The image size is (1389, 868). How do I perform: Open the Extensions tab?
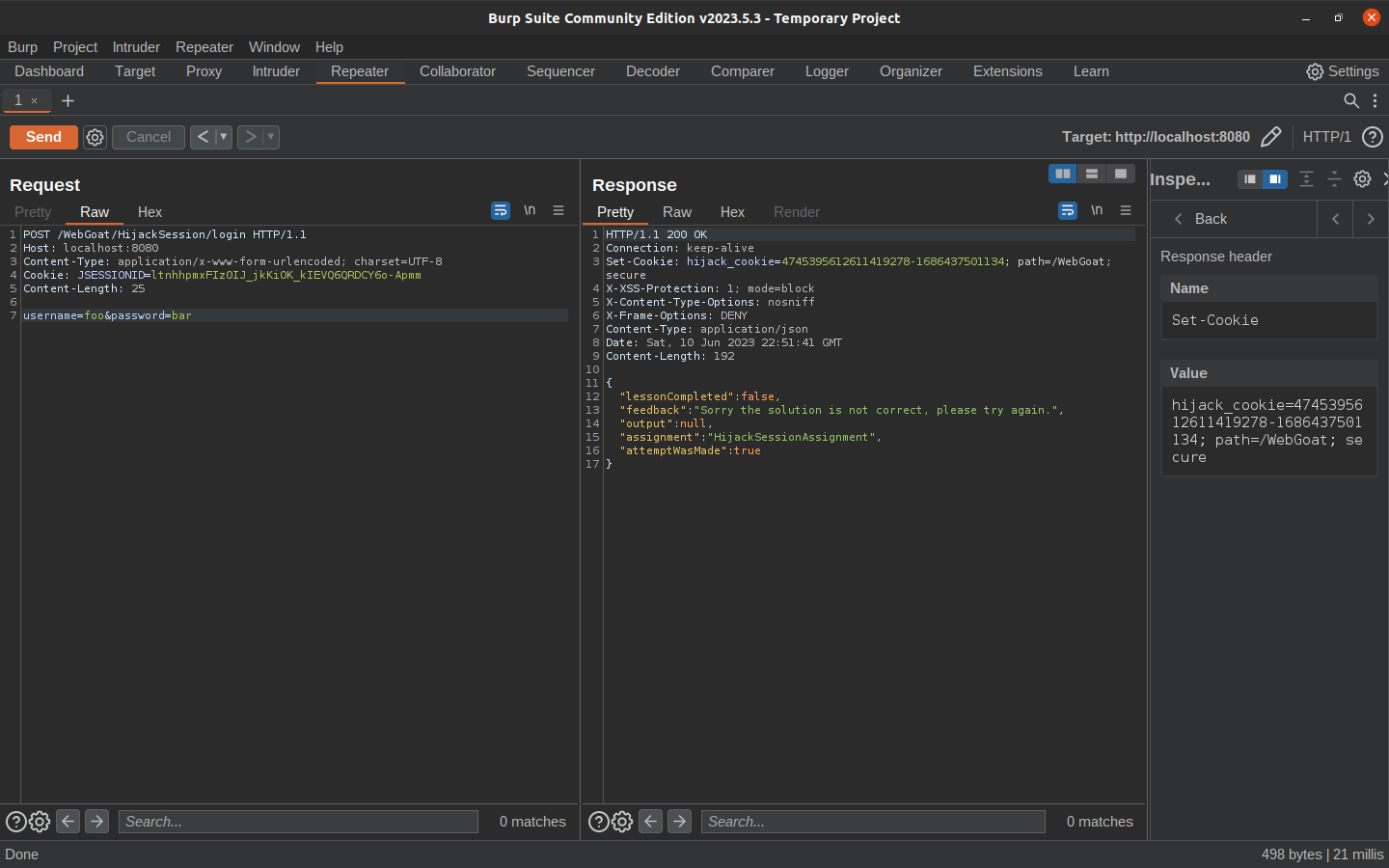1007,71
